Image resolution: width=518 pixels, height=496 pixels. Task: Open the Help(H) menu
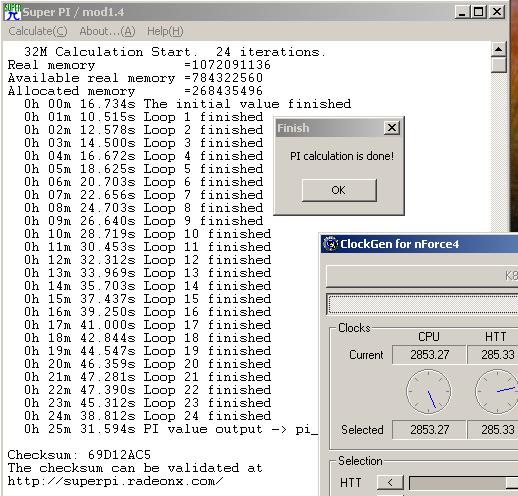pos(165,31)
